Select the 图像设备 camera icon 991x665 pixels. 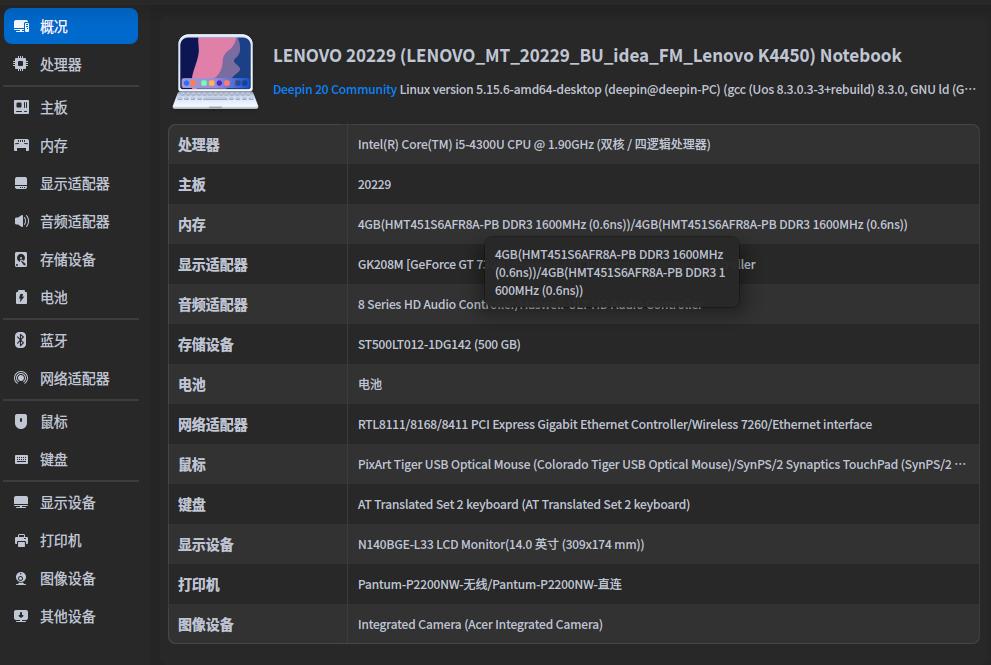(21, 578)
